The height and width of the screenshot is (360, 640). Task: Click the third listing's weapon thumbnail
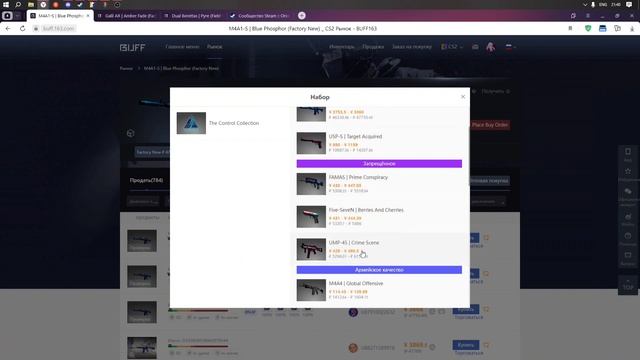[142, 312]
